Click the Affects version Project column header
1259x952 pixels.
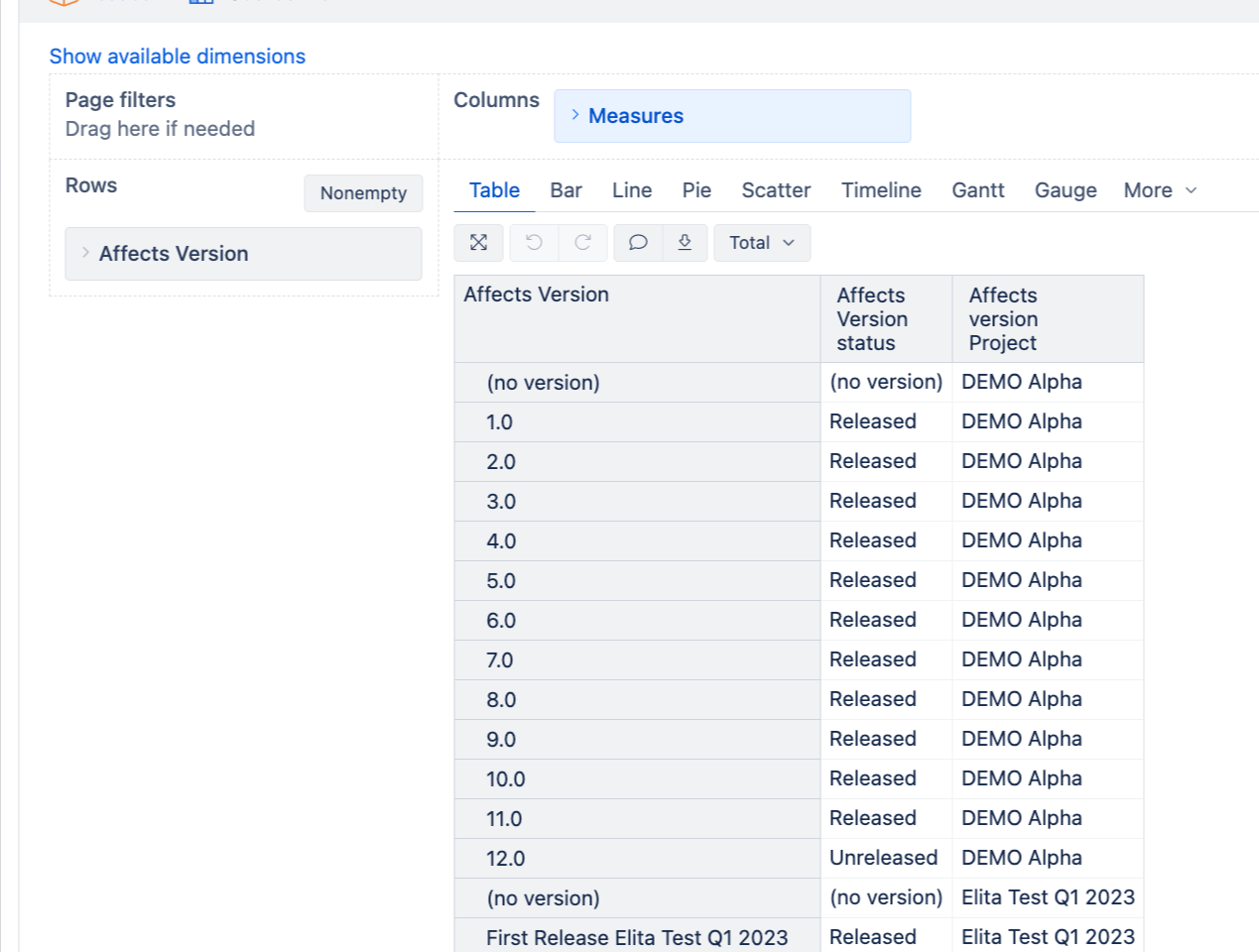[x=1003, y=318]
